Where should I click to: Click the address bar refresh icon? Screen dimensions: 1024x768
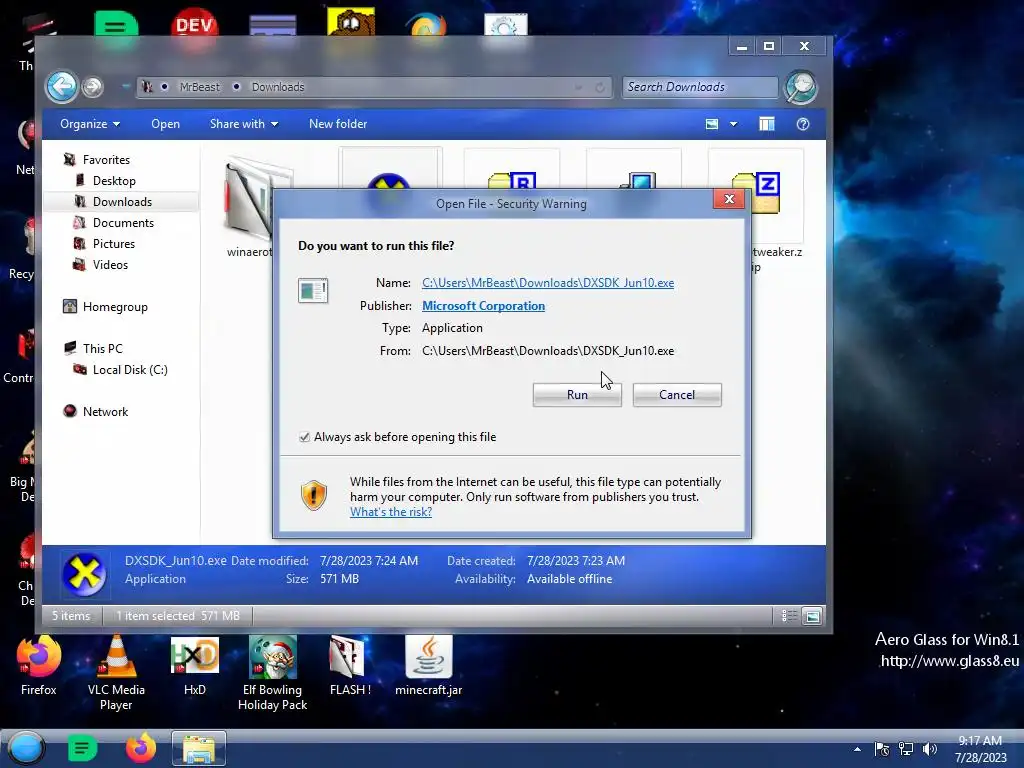point(600,87)
